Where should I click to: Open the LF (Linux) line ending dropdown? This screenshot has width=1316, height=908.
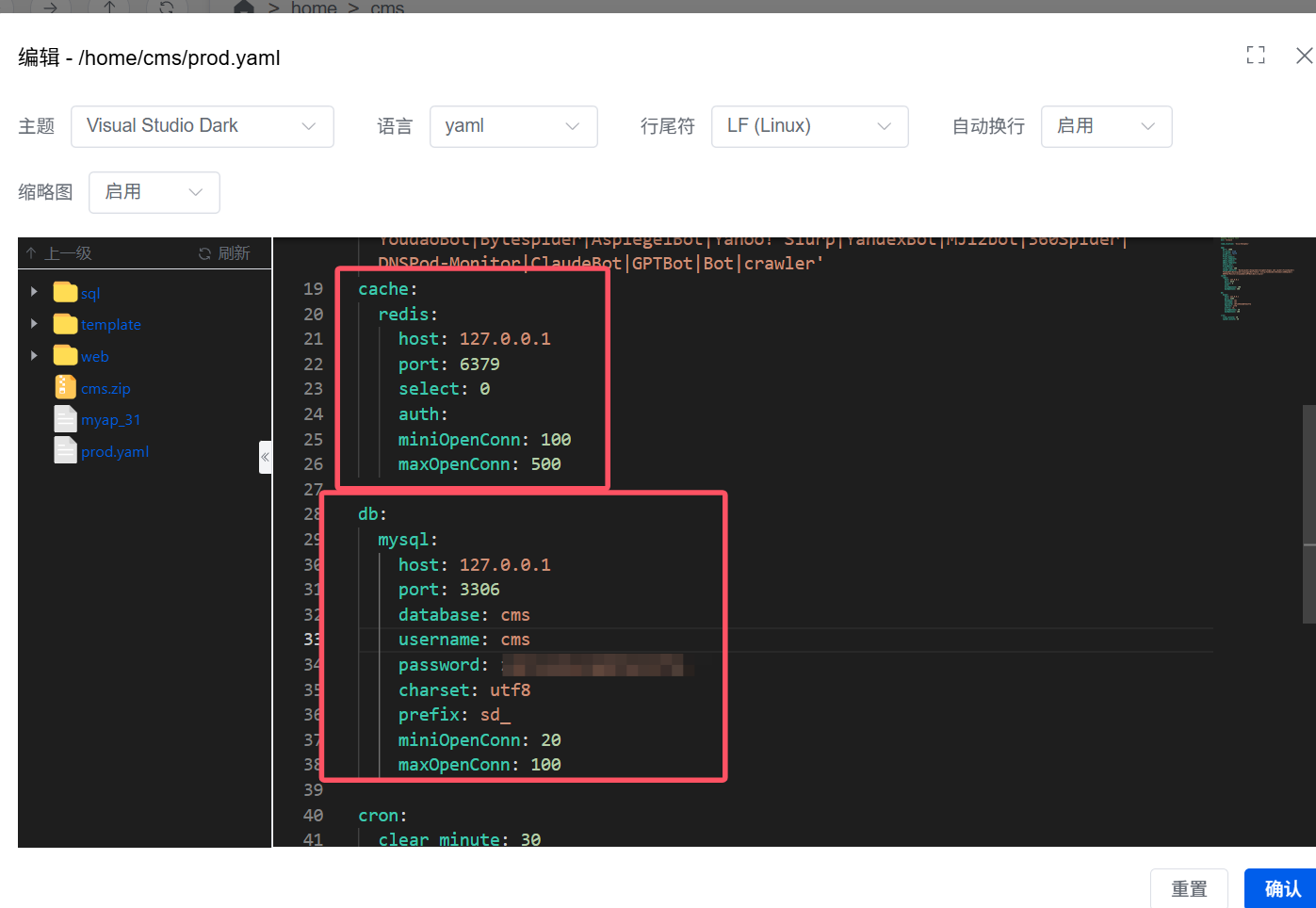808,126
